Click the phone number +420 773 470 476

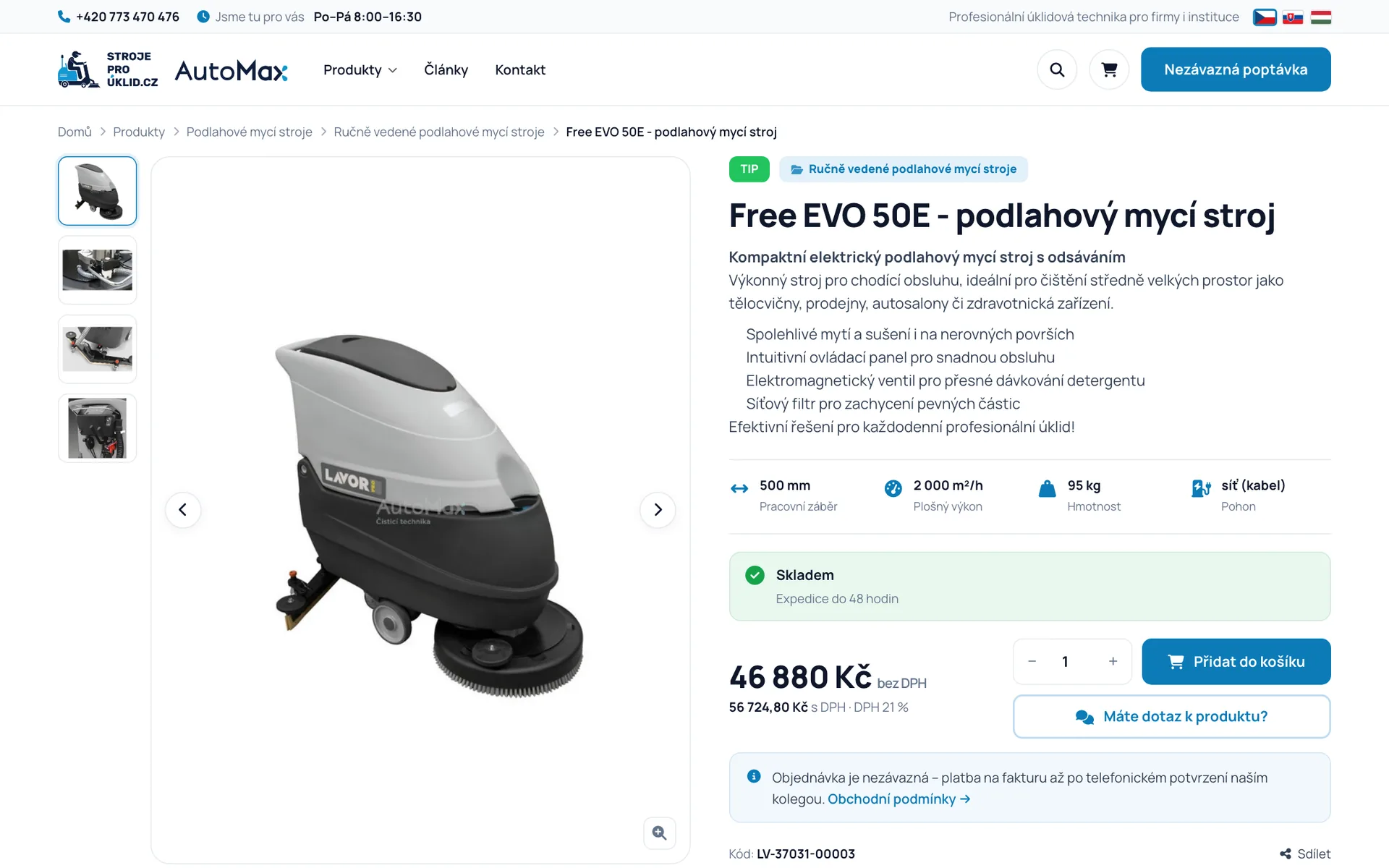pyautogui.click(x=127, y=17)
